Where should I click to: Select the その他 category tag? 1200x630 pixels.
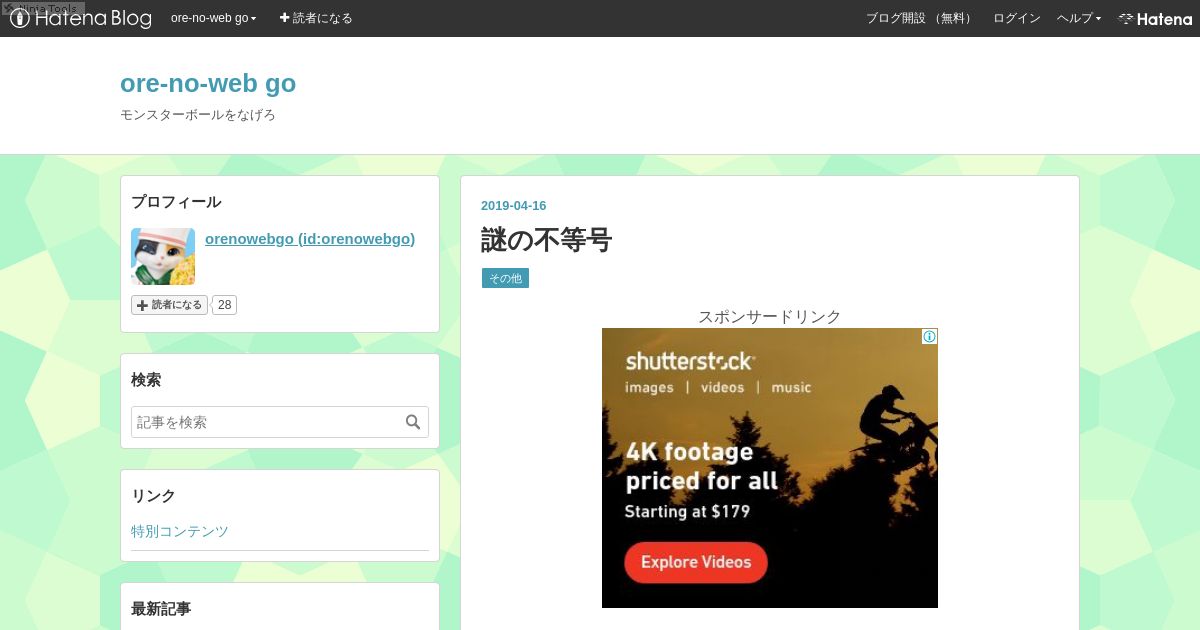click(505, 278)
